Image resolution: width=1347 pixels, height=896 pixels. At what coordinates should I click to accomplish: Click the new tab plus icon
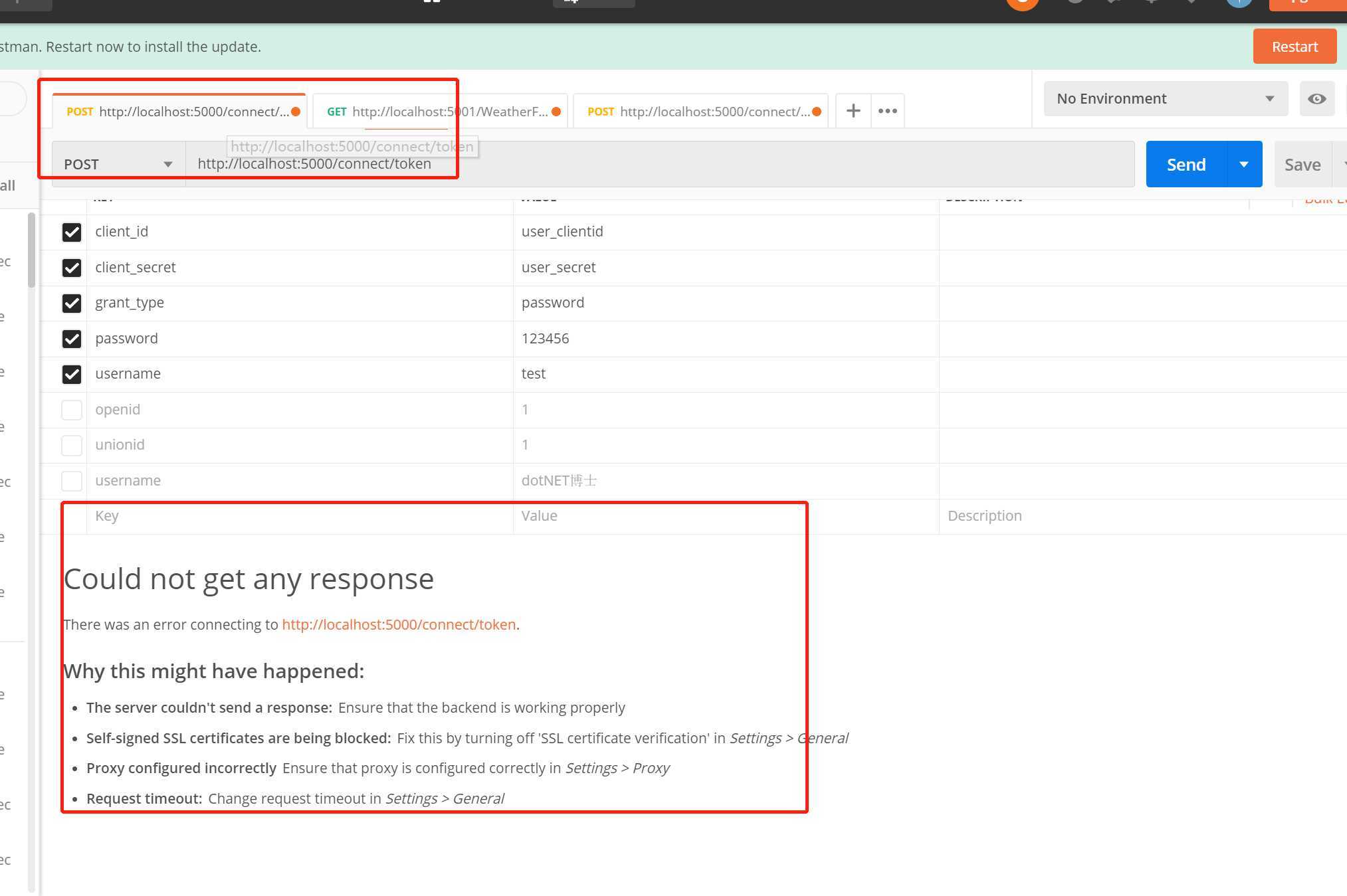click(x=853, y=109)
